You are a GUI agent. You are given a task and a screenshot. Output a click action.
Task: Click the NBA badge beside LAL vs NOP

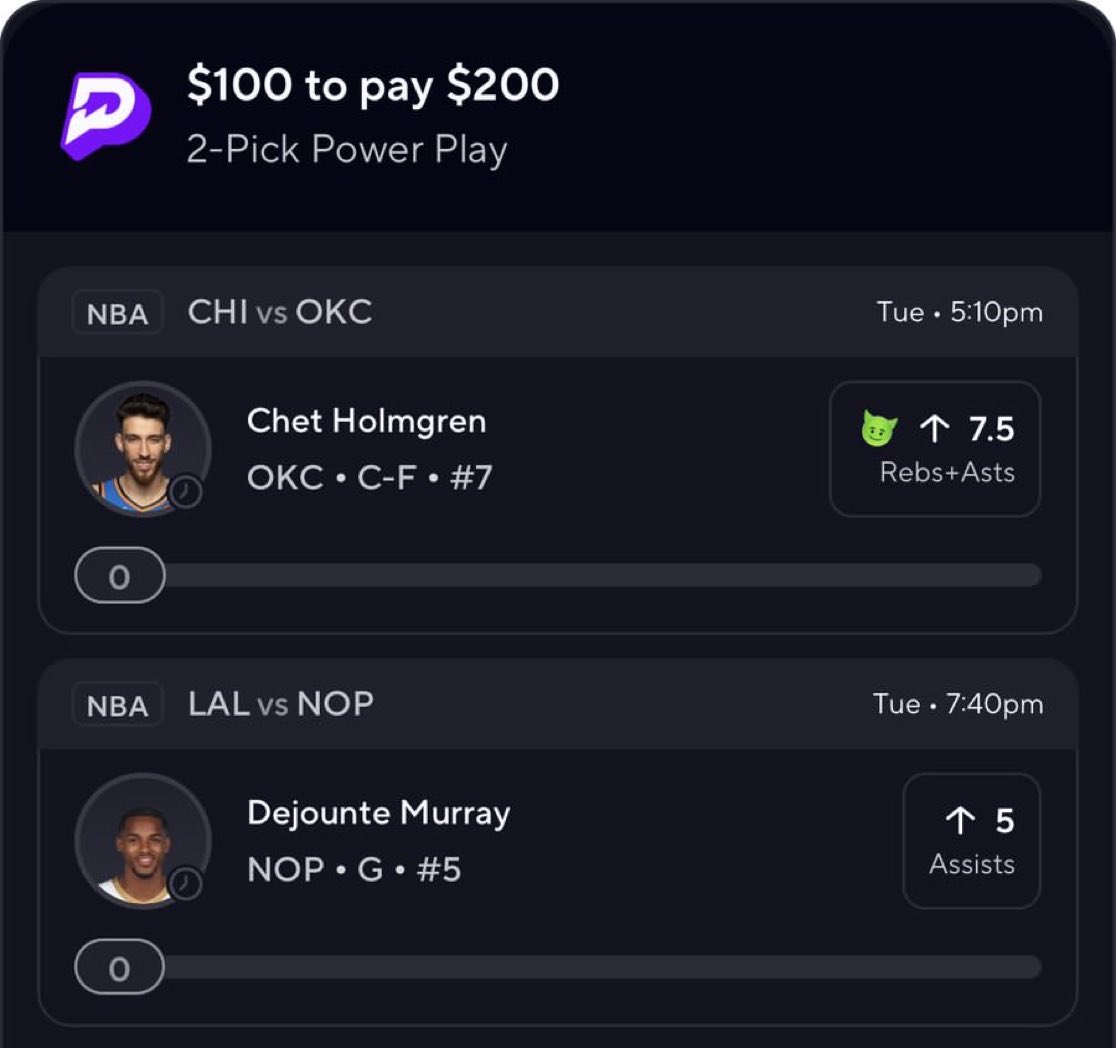117,706
